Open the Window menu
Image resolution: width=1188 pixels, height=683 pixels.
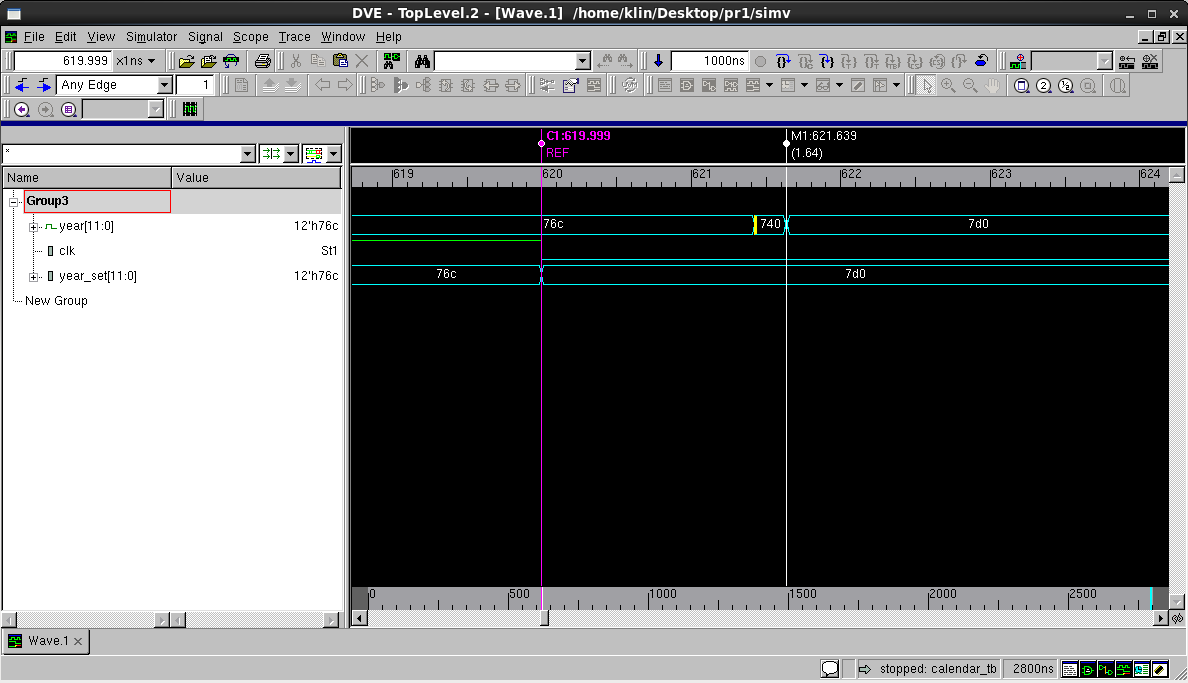pyautogui.click(x=342, y=36)
